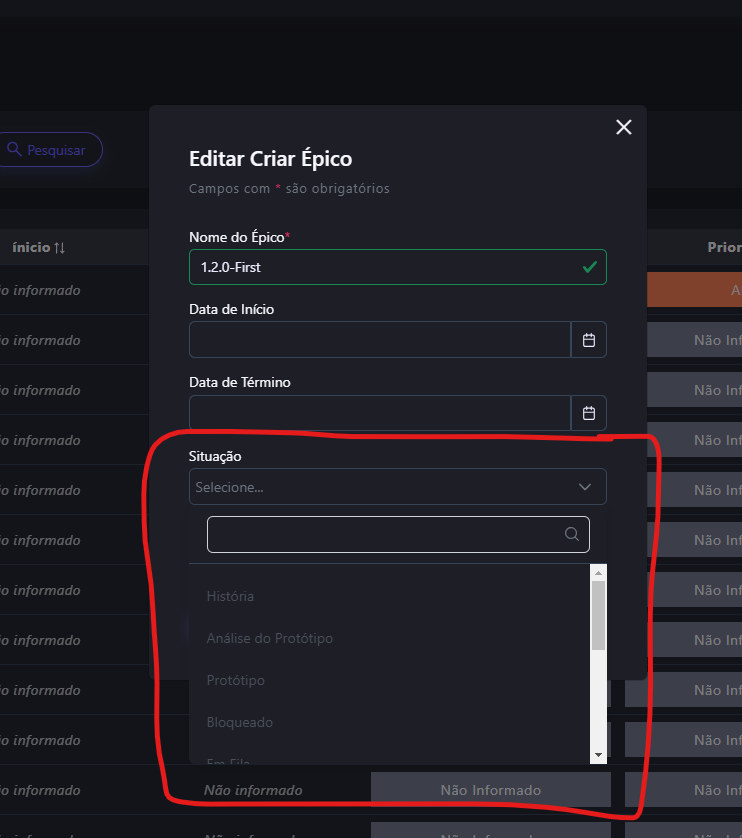742x838 pixels.
Task: Click the dropdown list scrollbar down arrow
Action: point(599,755)
